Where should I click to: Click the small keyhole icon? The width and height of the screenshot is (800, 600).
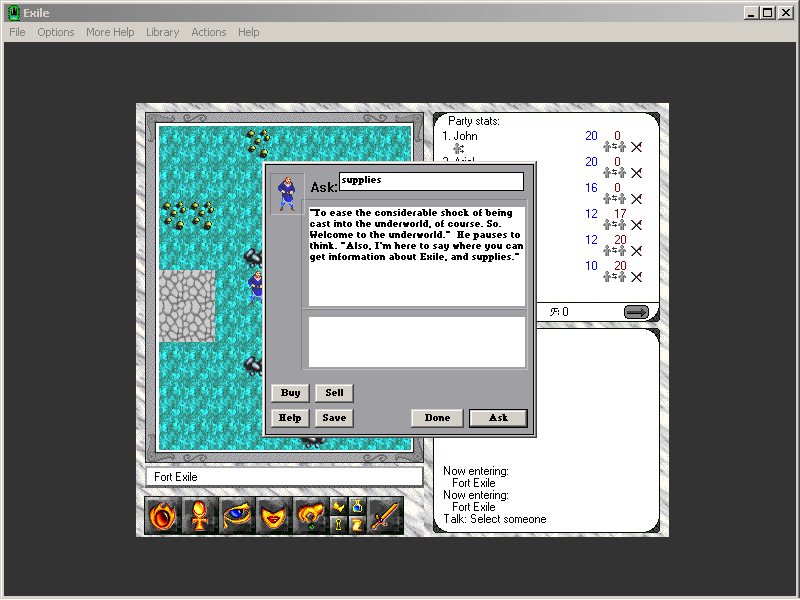point(339,524)
